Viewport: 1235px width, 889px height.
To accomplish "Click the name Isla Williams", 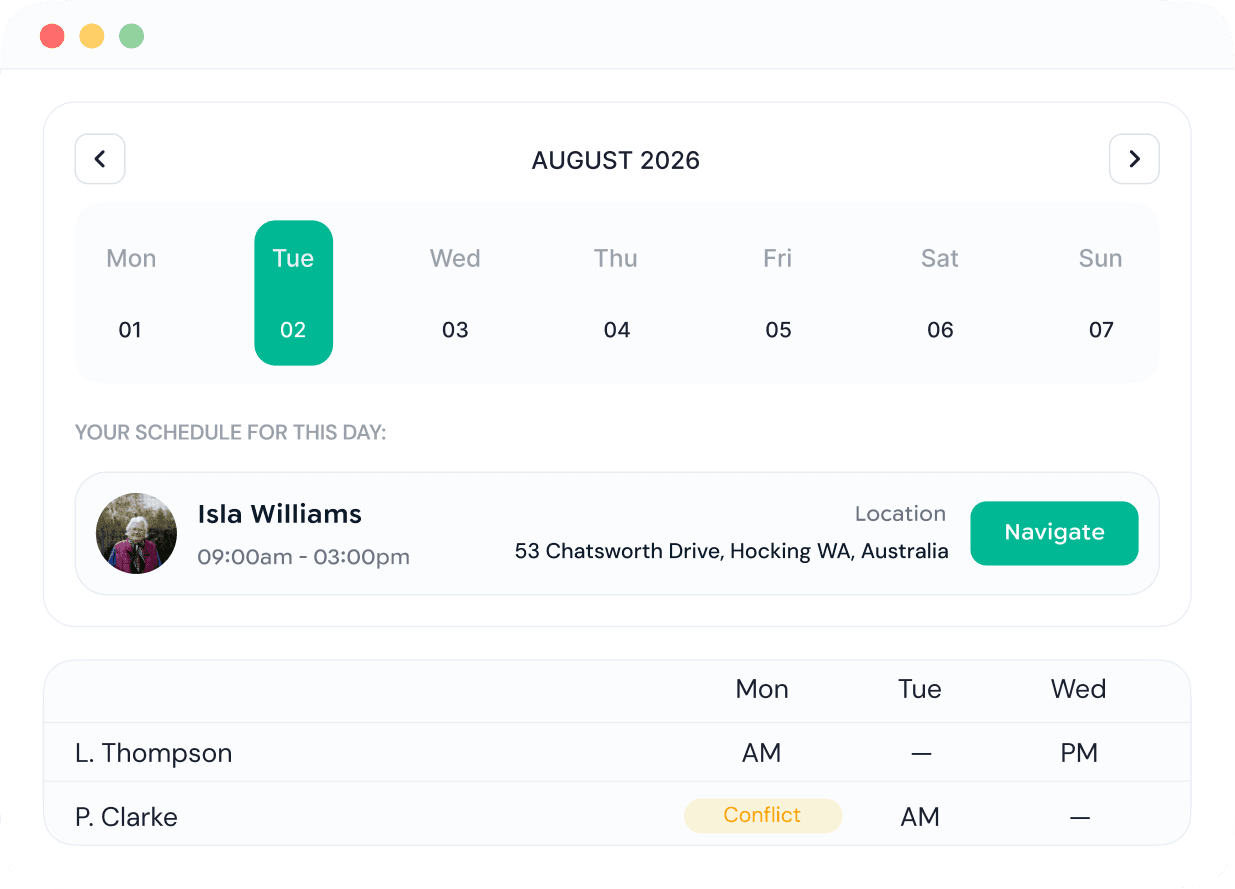I will [x=279, y=514].
